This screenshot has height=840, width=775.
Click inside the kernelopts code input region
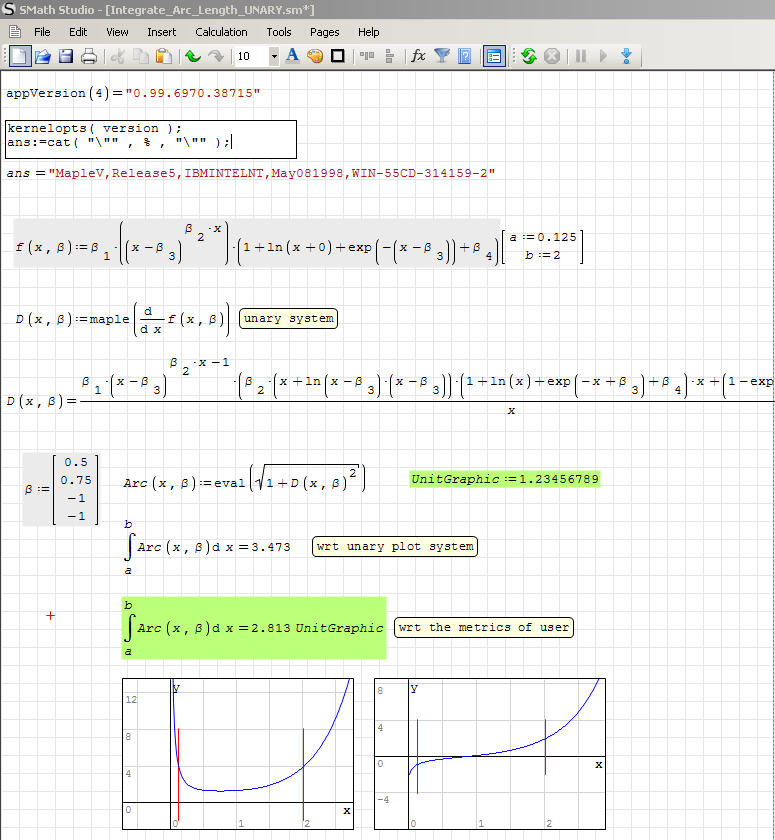(x=150, y=139)
